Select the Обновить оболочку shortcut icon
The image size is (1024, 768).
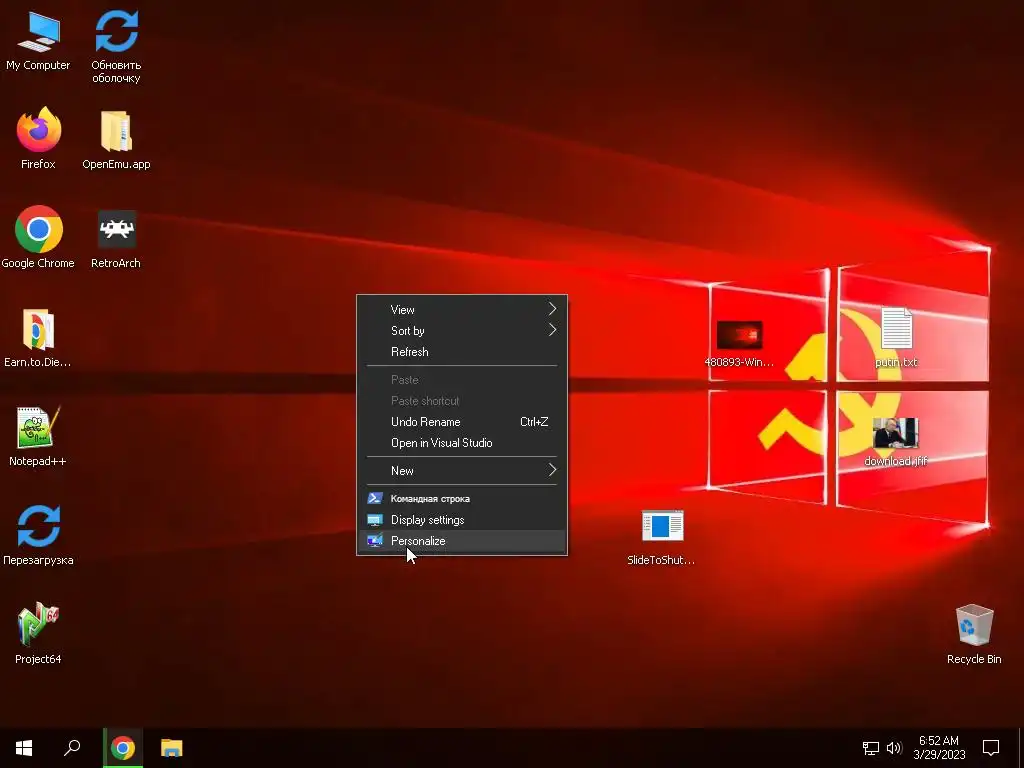[x=116, y=47]
